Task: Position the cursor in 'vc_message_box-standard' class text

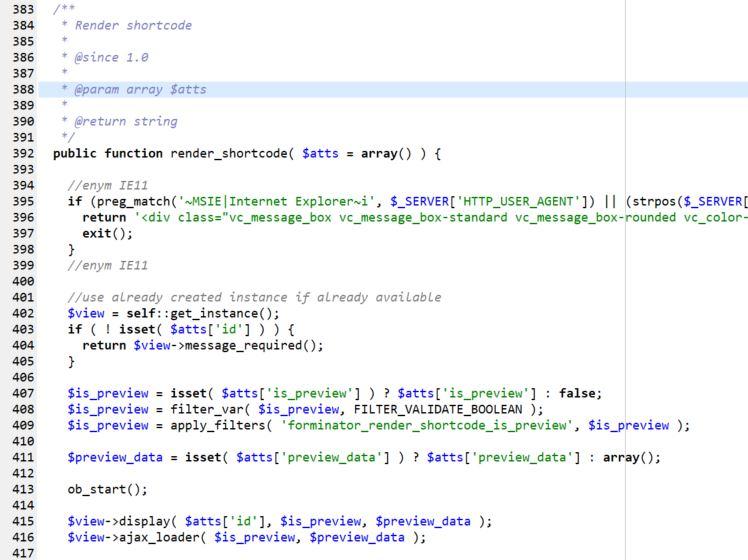Action: tap(423, 217)
